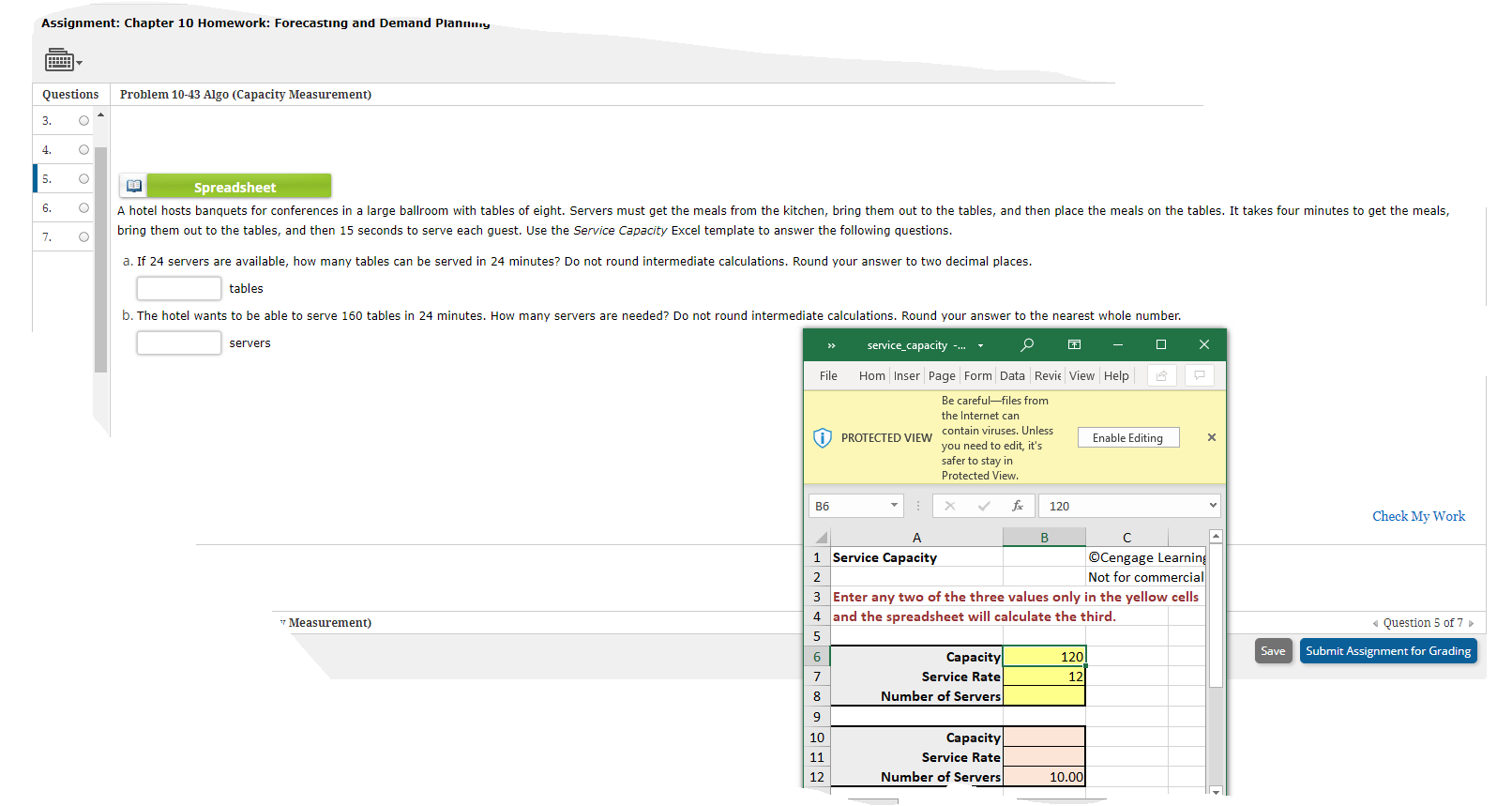Select yellow Service Rate cell with 12
The height and width of the screenshot is (806, 1512).
(x=1044, y=677)
